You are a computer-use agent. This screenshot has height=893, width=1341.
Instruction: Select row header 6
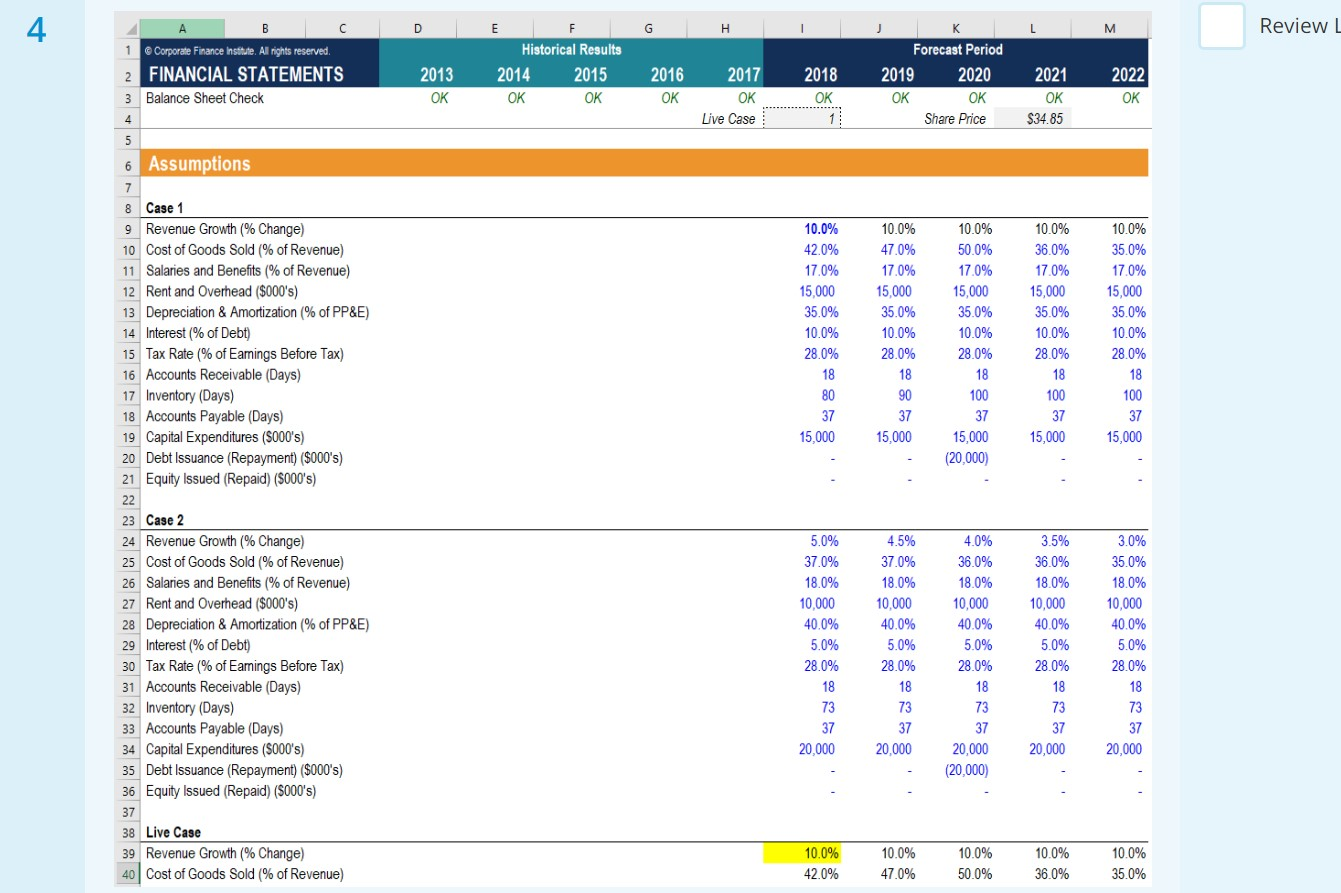pos(130,164)
